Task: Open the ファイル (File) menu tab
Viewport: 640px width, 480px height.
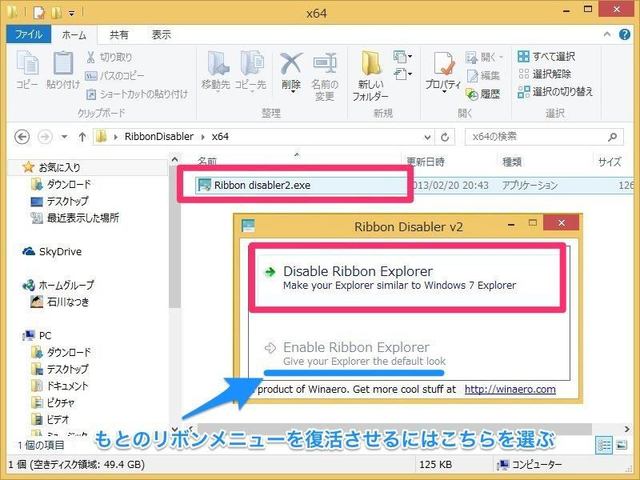Action: pos(28,33)
